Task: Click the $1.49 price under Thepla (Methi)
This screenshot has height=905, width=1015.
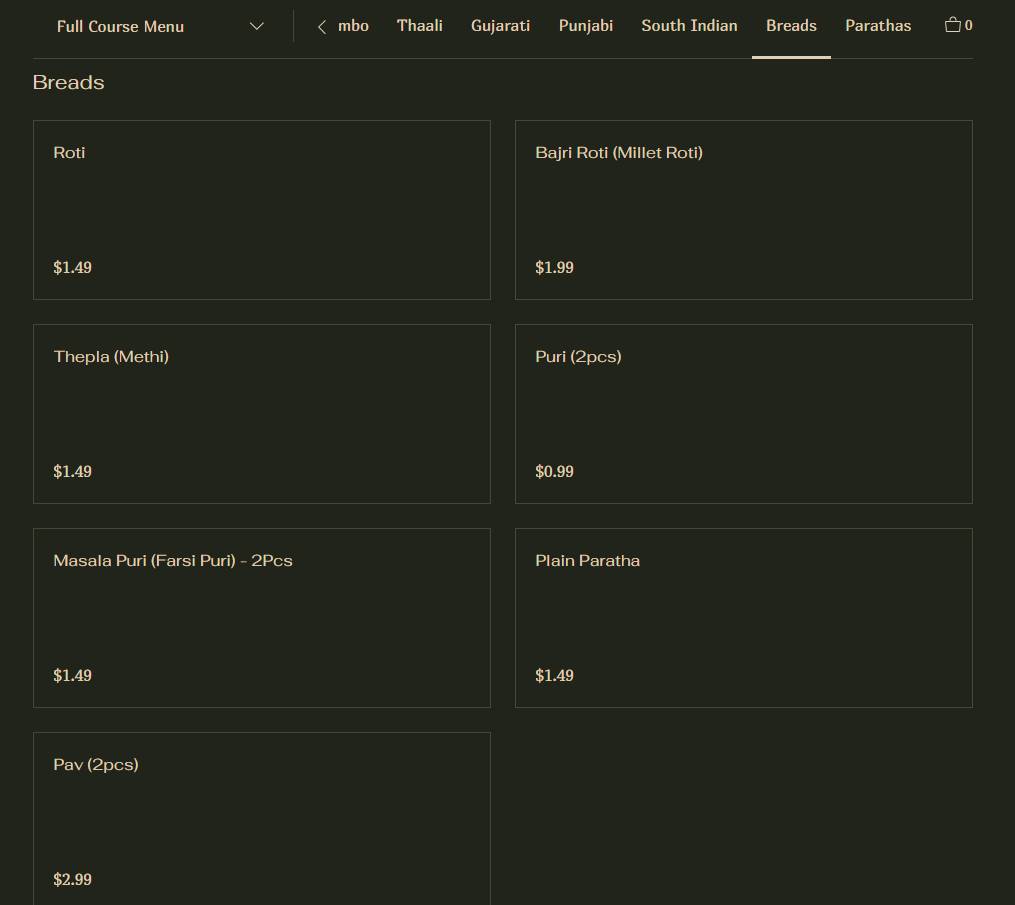Action: click(72, 471)
